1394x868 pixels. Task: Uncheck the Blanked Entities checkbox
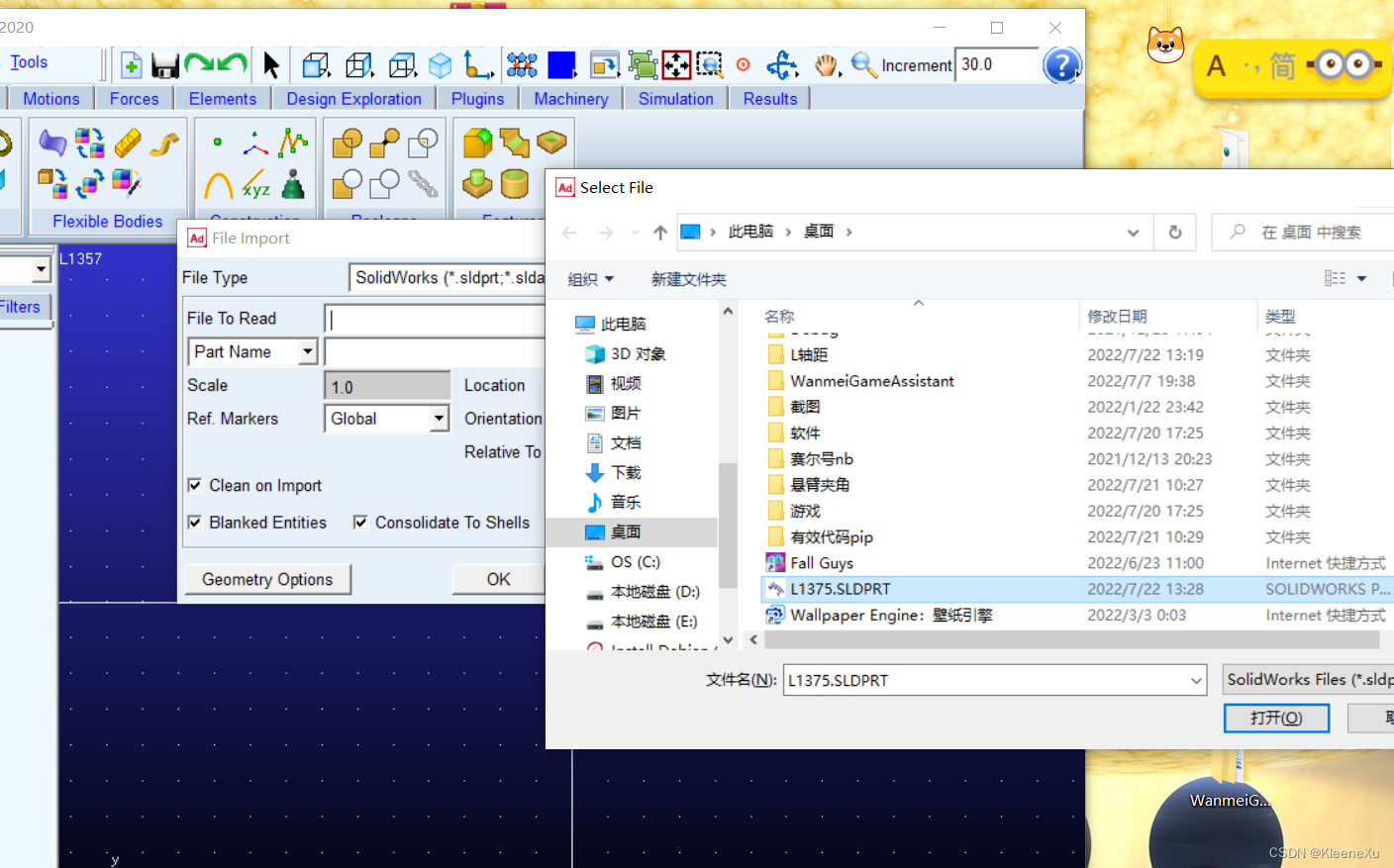pyautogui.click(x=195, y=522)
